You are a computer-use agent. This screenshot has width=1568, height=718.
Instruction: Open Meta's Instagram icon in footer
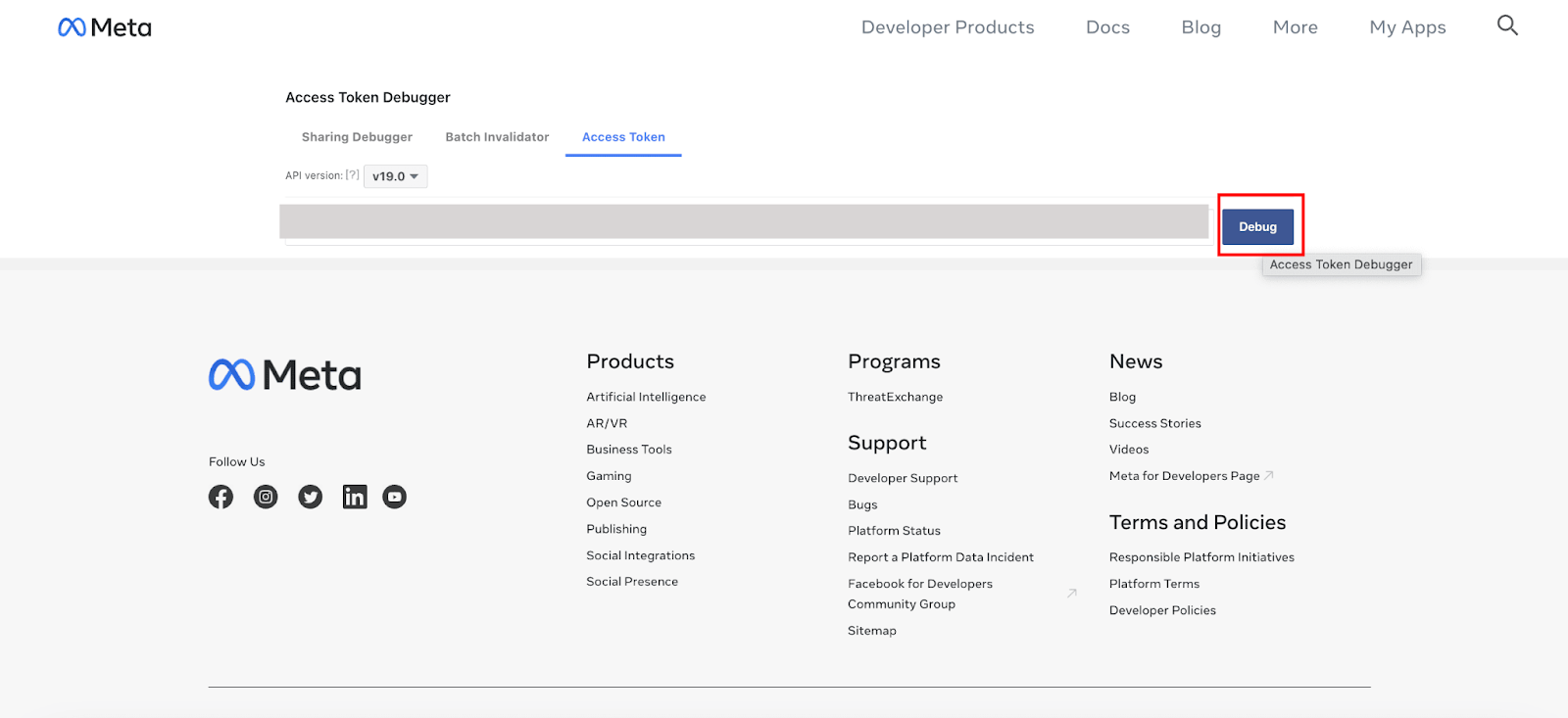click(266, 497)
